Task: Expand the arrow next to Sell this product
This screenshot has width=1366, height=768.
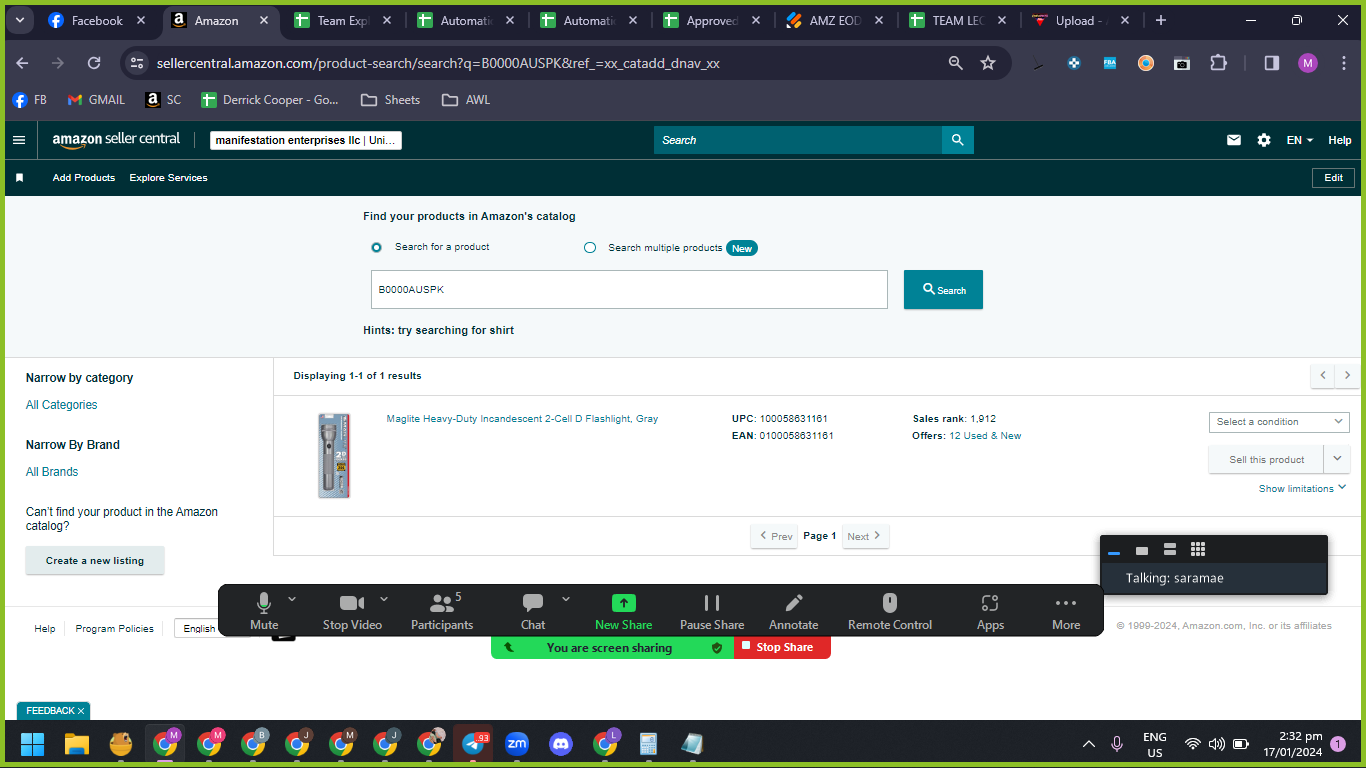Action: pos(1337,459)
